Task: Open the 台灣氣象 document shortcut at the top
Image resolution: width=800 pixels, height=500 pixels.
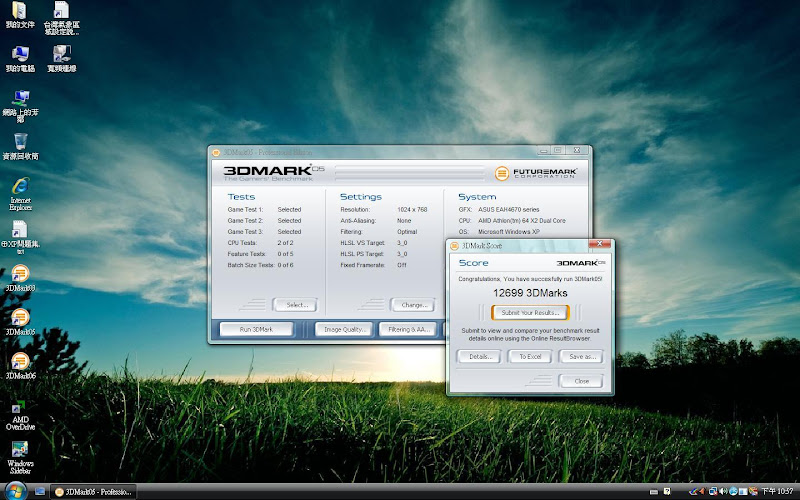Action: click(62, 18)
